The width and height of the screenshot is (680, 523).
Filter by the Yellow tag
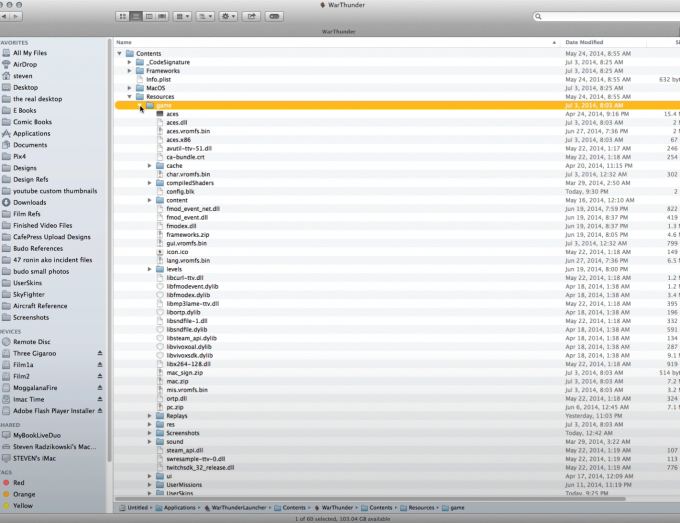[x=23, y=506]
